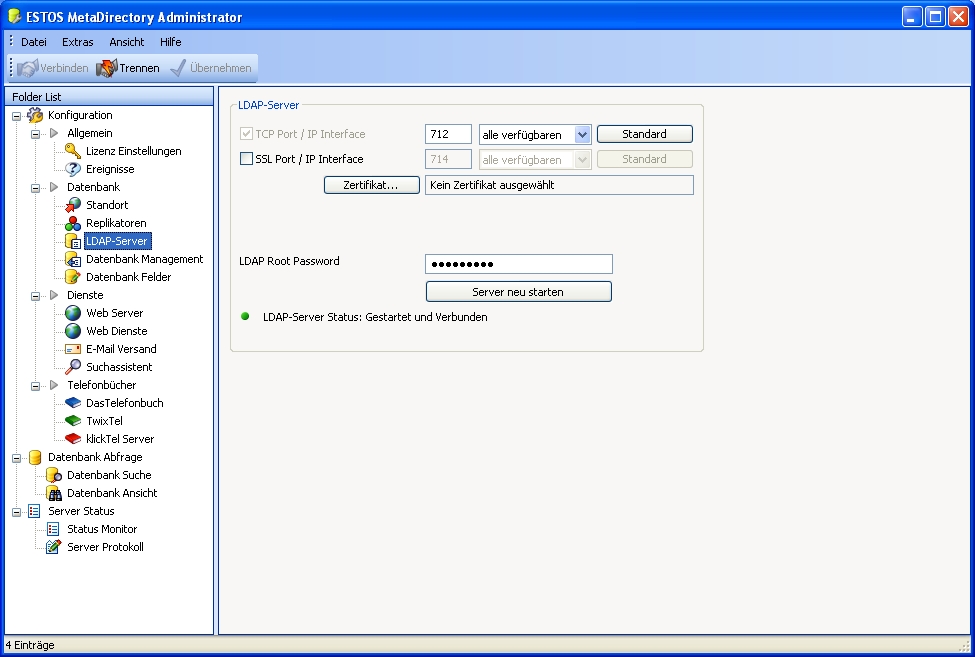Collapse the Server Status tree node
The height and width of the screenshot is (657, 975).
17,512
